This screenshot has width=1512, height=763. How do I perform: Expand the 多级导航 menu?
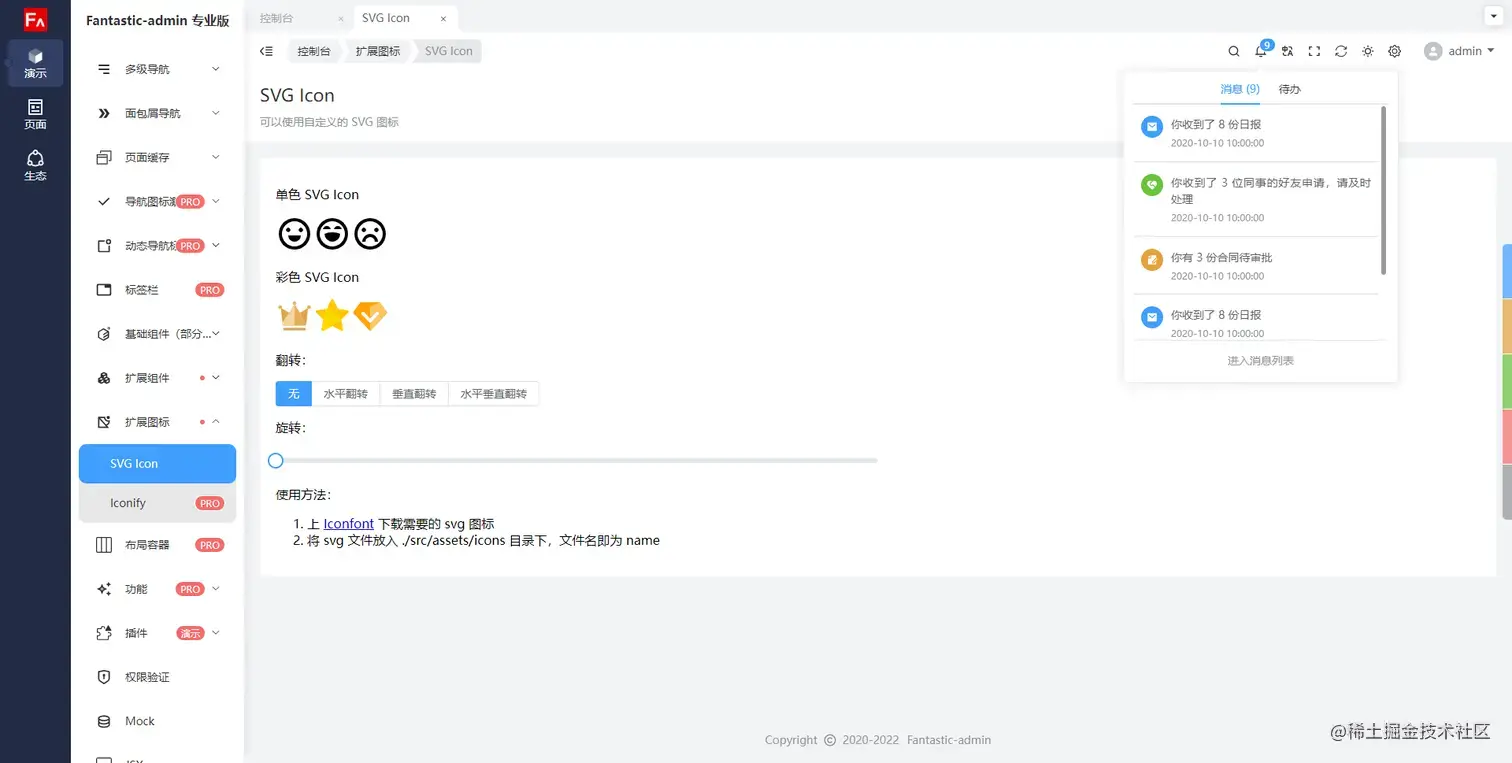[158, 69]
